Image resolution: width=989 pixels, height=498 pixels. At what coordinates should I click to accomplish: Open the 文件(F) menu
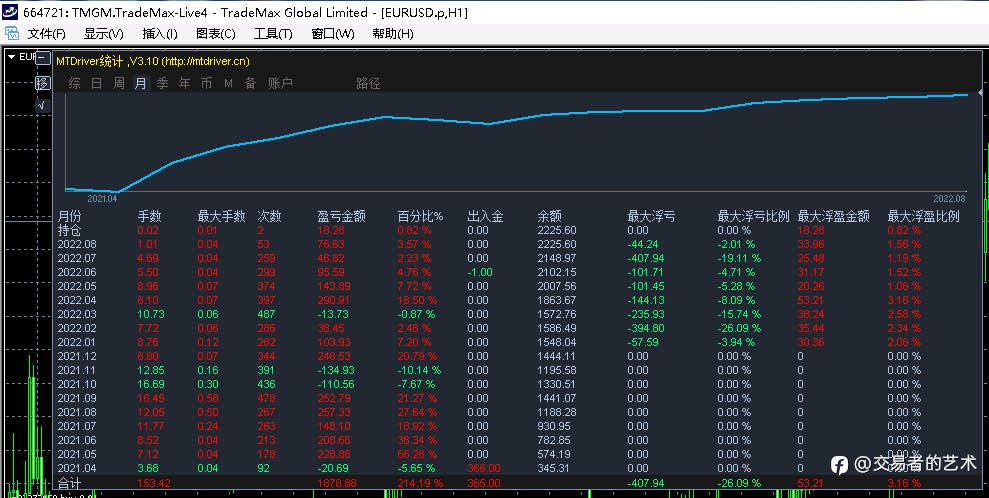46,34
